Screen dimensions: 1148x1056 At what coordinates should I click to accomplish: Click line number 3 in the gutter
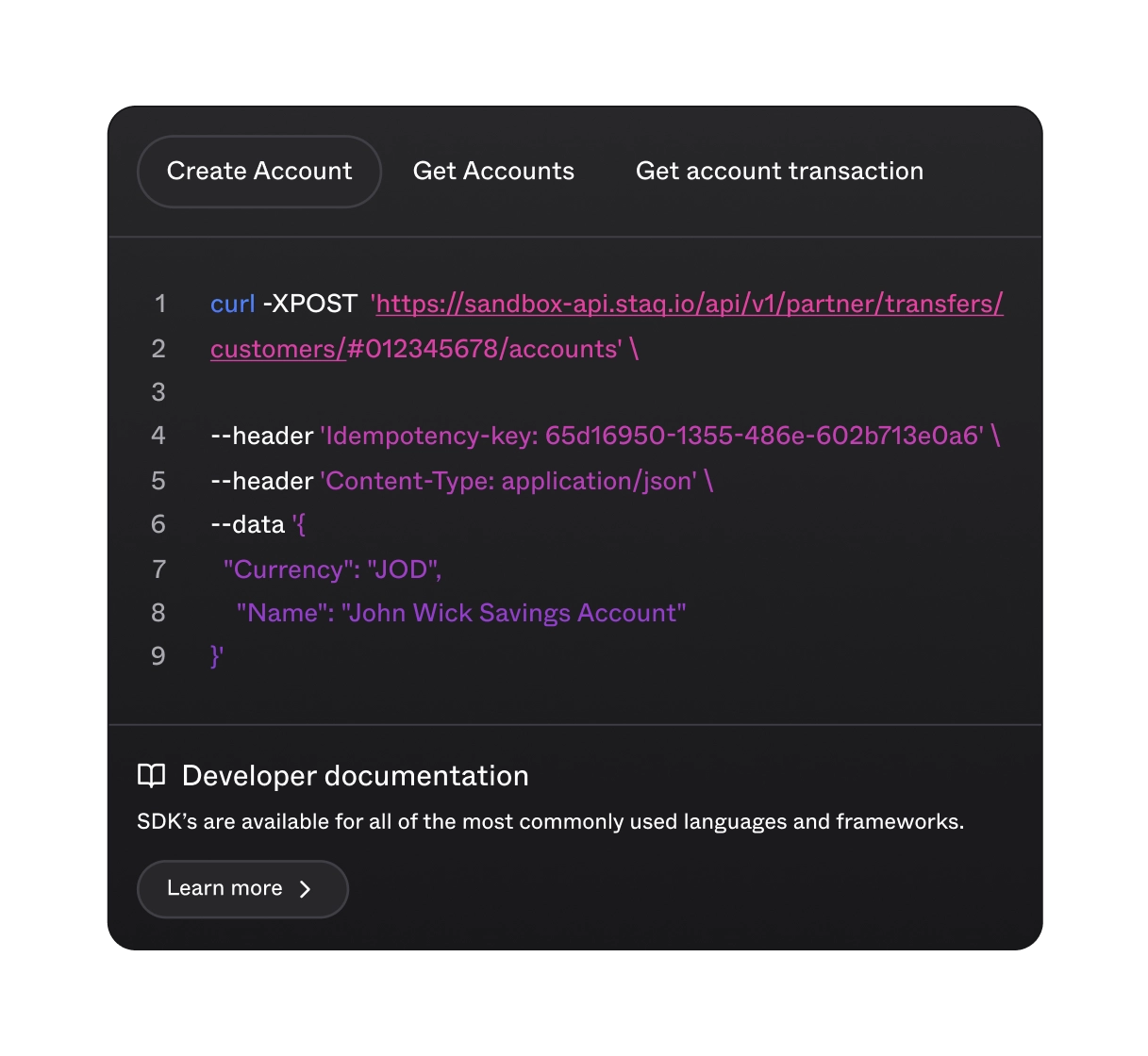point(159,391)
